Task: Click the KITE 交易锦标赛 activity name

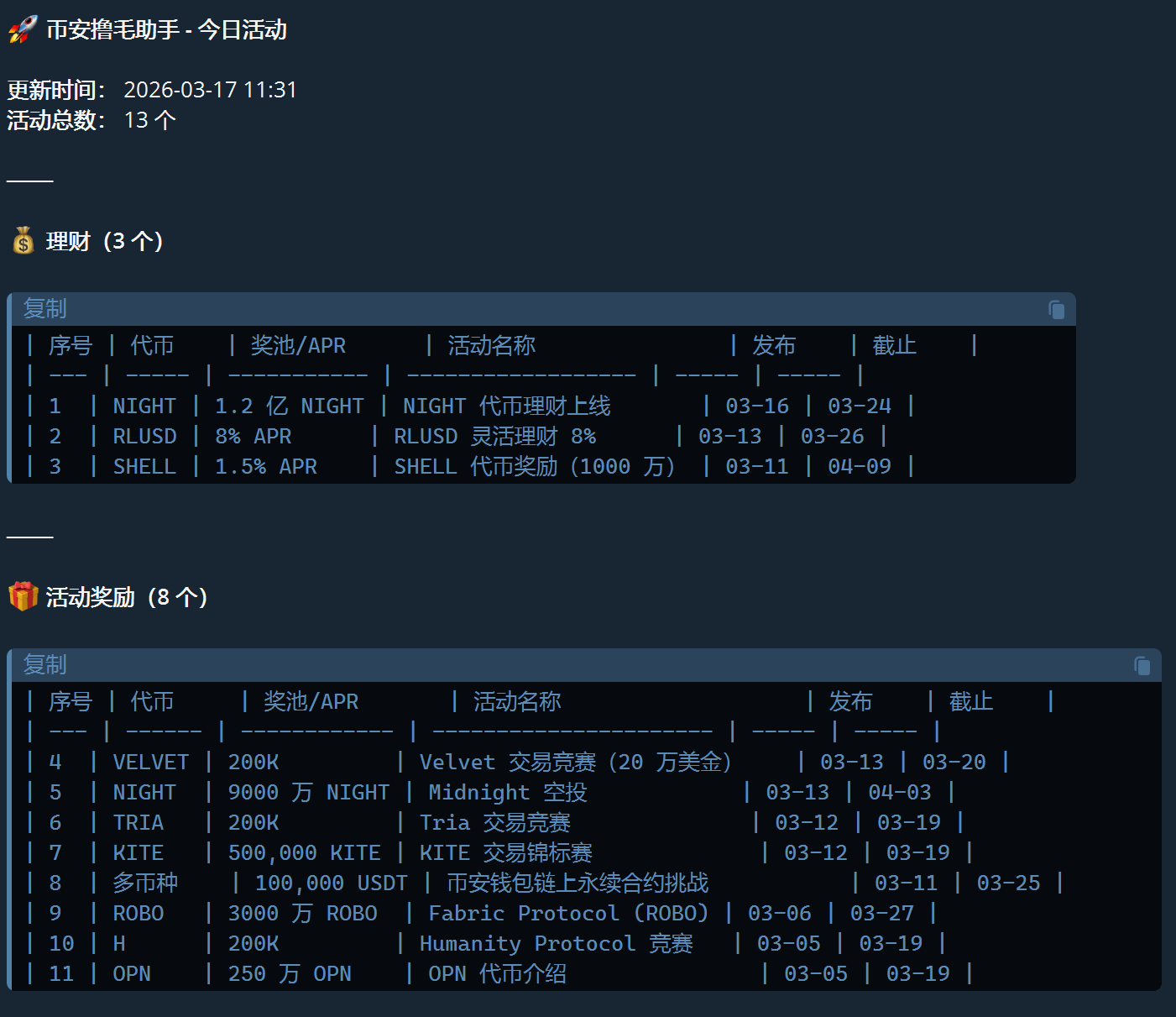Action: coord(506,853)
